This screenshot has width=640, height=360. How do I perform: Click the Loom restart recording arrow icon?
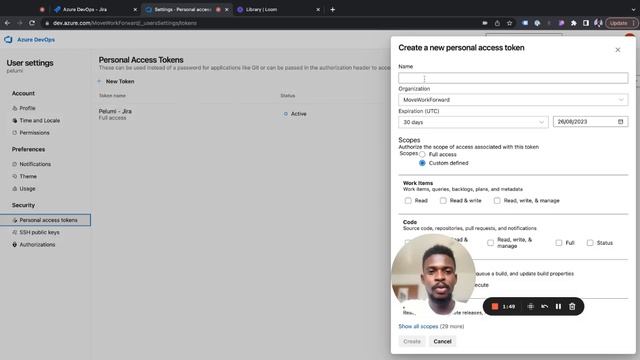(544, 307)
